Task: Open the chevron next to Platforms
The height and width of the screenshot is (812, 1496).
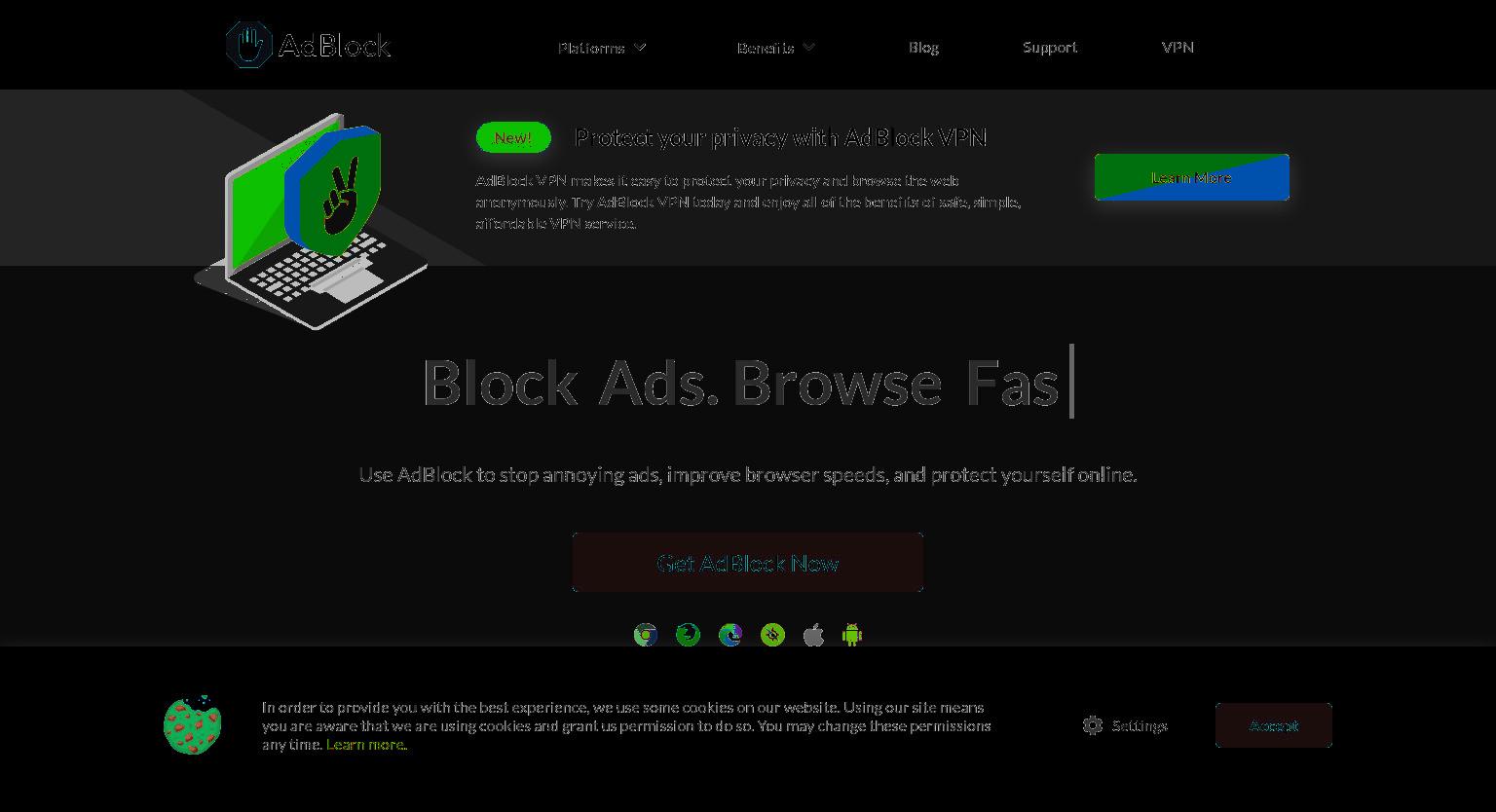Action: [639, 47]
